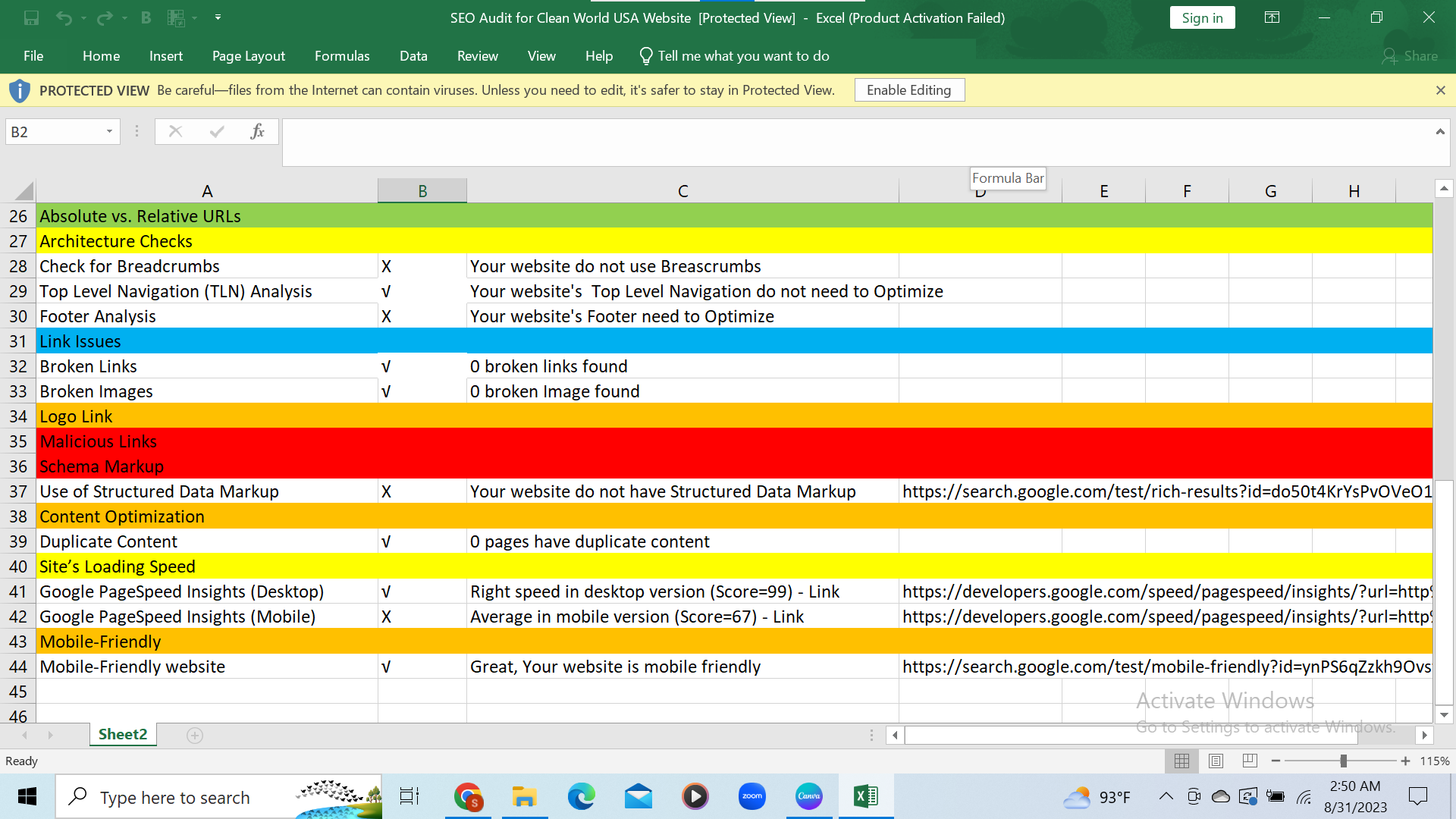
Task: Open Customize Quick Access Toolbar menu
Action: pos(218,17)
